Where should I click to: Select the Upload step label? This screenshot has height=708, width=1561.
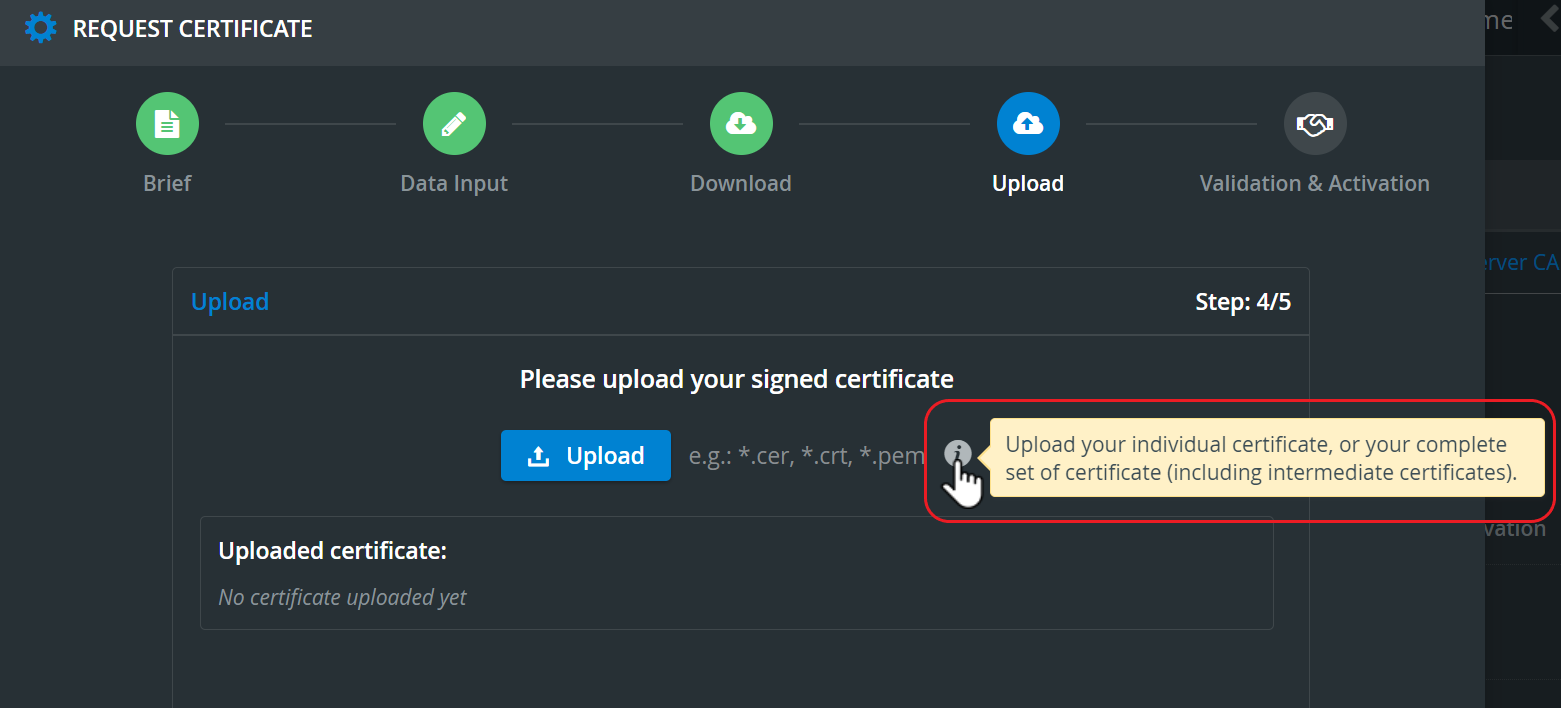1028,184
